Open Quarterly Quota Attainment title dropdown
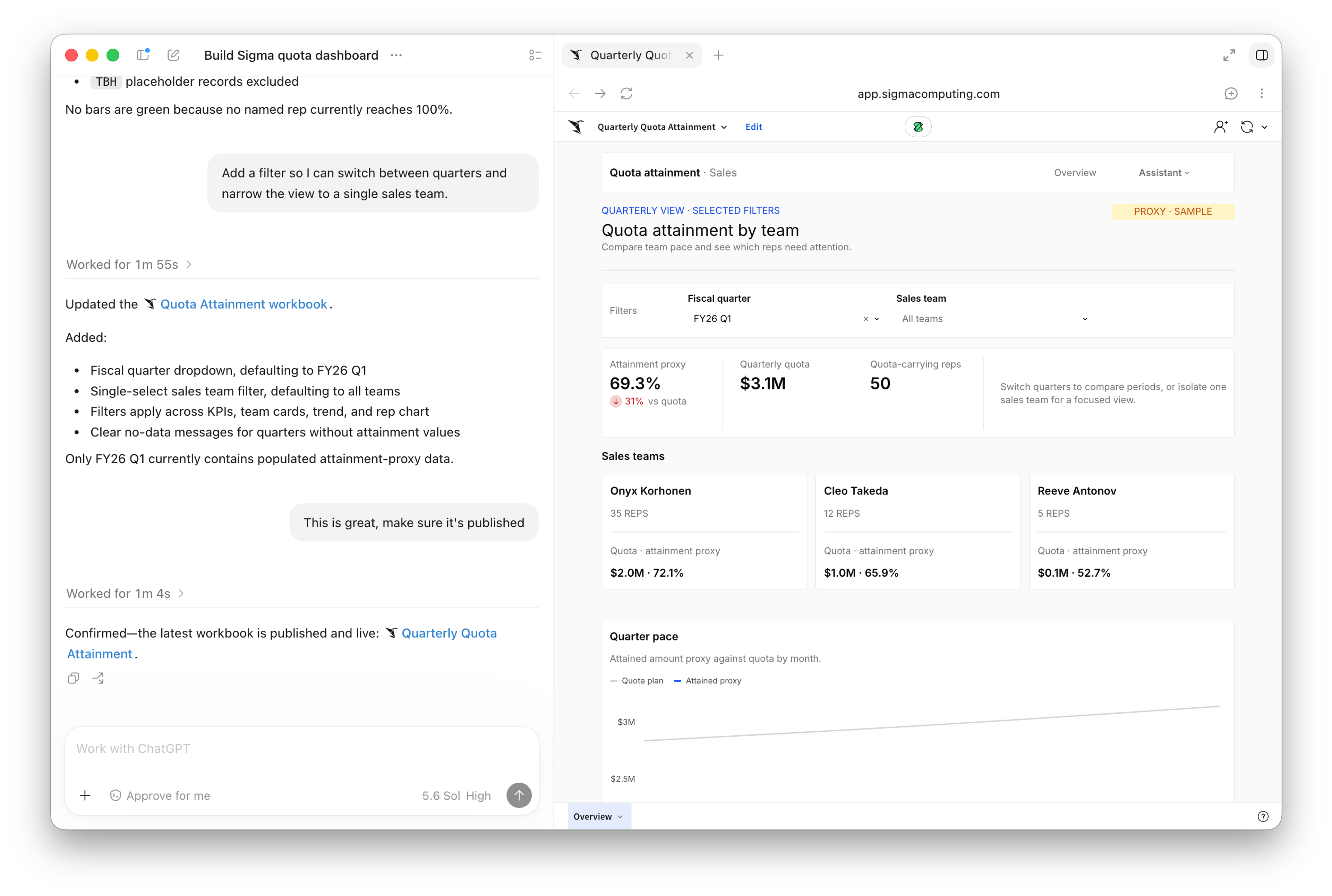This screenshot has width=1332, height=896. coord(662,127)
